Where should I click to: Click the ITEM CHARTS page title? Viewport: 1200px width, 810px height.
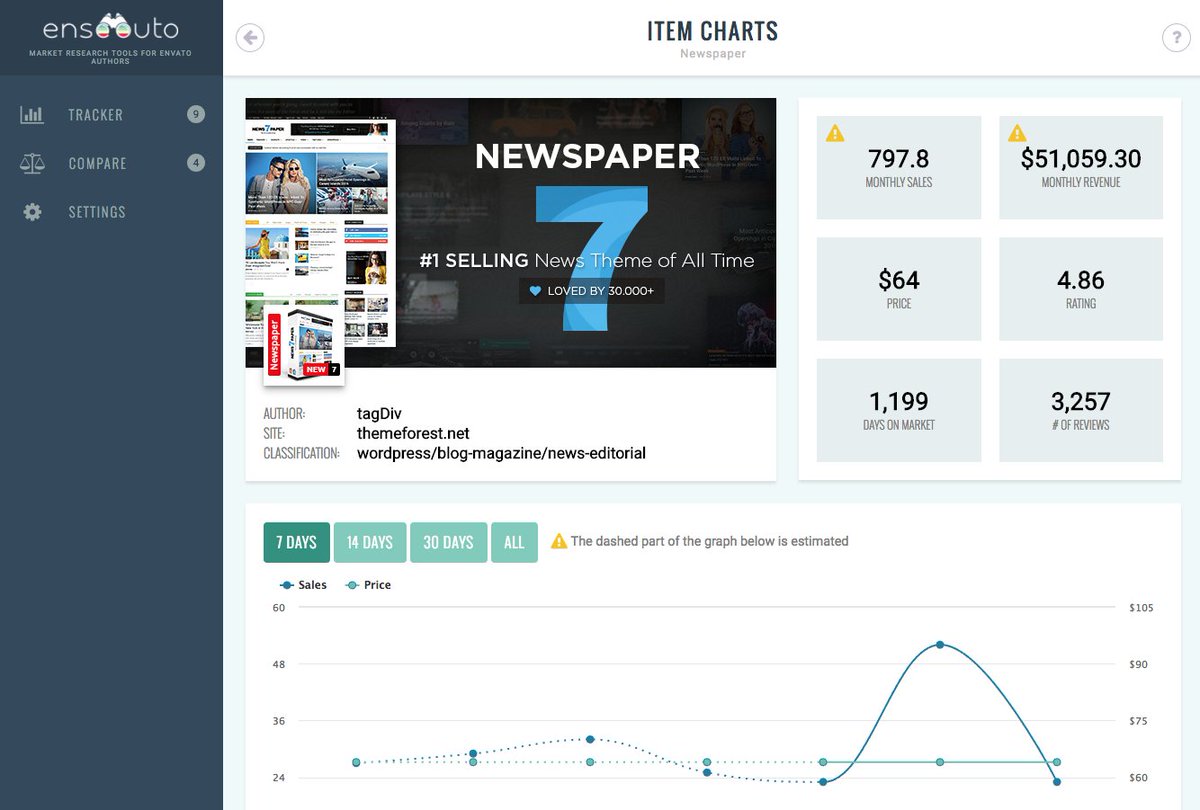712,31
